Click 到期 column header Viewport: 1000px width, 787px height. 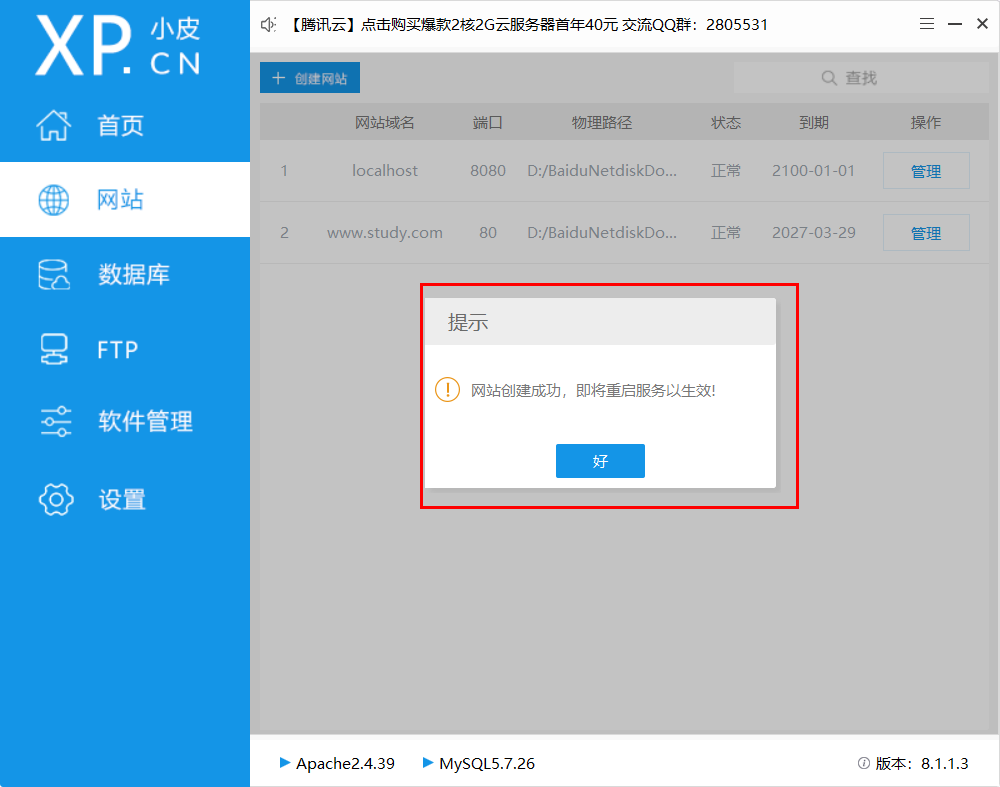point(814,122)
